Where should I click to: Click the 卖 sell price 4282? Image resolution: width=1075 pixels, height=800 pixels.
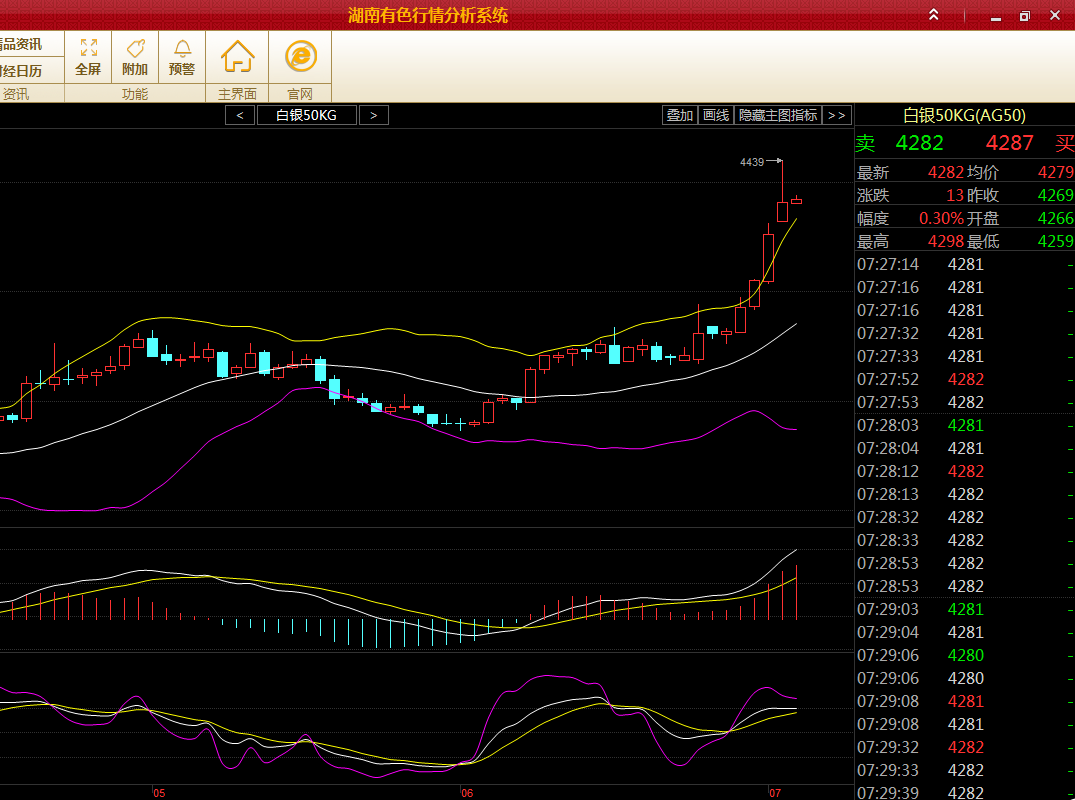pyautogui.click(x=919, y=143)
